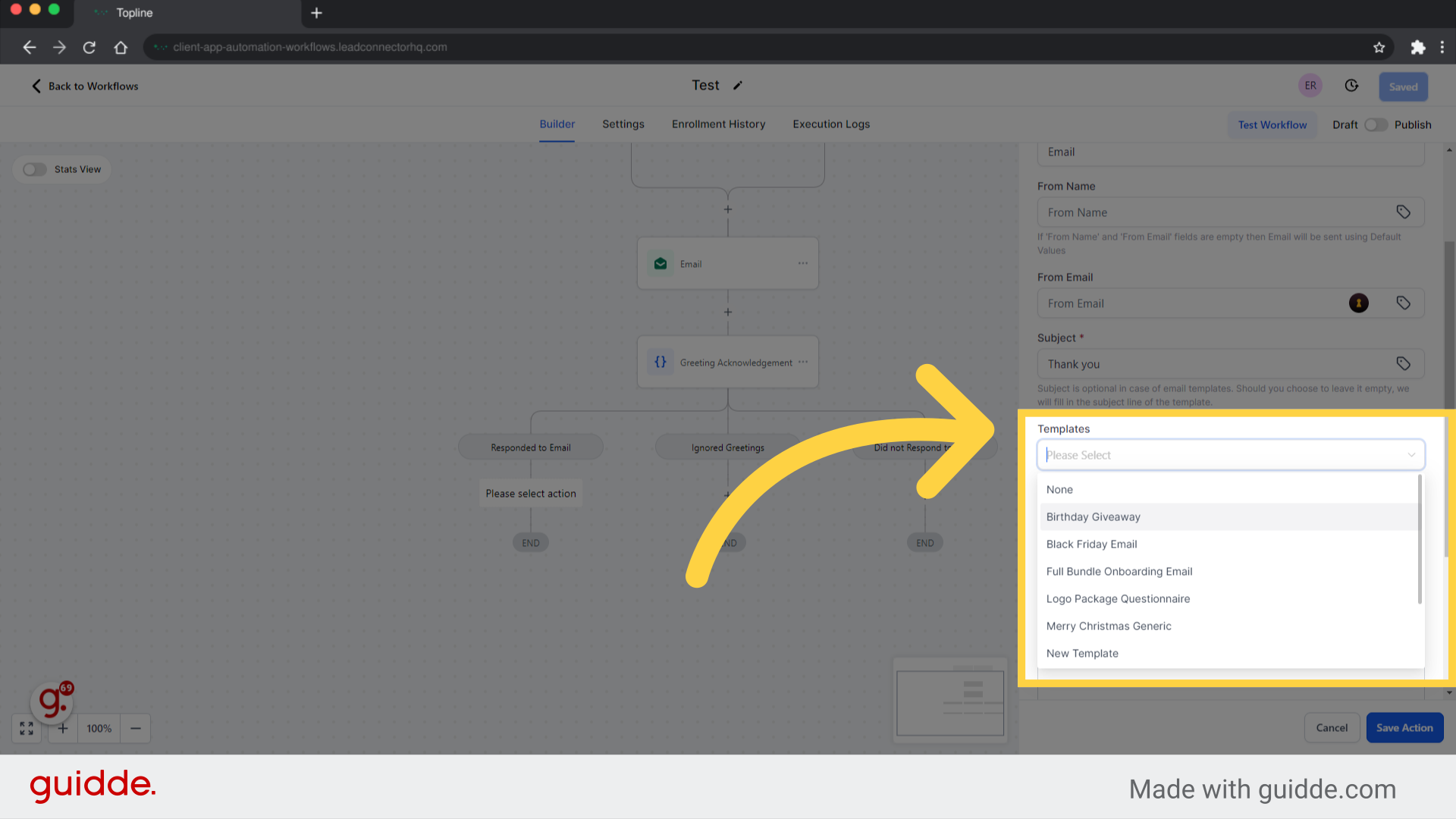1456x819 pixels.
Task: Select None from template list
Action: (1228, 490)
